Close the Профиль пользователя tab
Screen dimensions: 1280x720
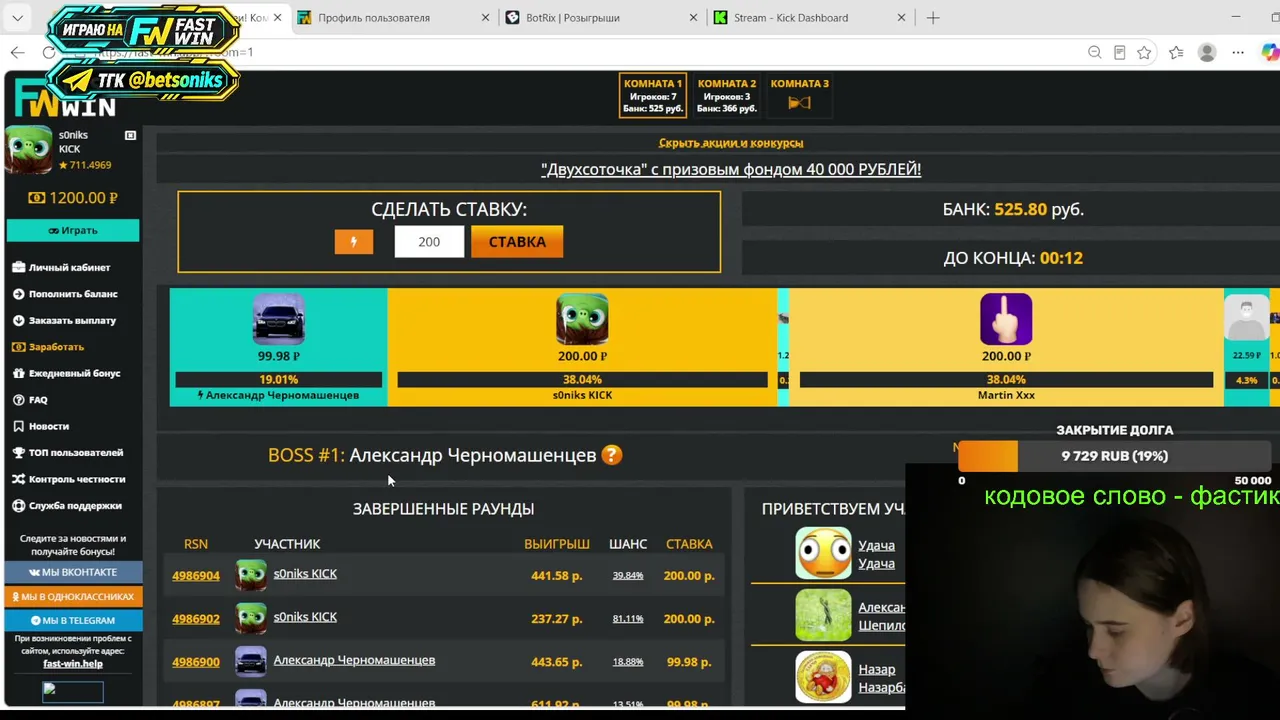click(486, 18)
